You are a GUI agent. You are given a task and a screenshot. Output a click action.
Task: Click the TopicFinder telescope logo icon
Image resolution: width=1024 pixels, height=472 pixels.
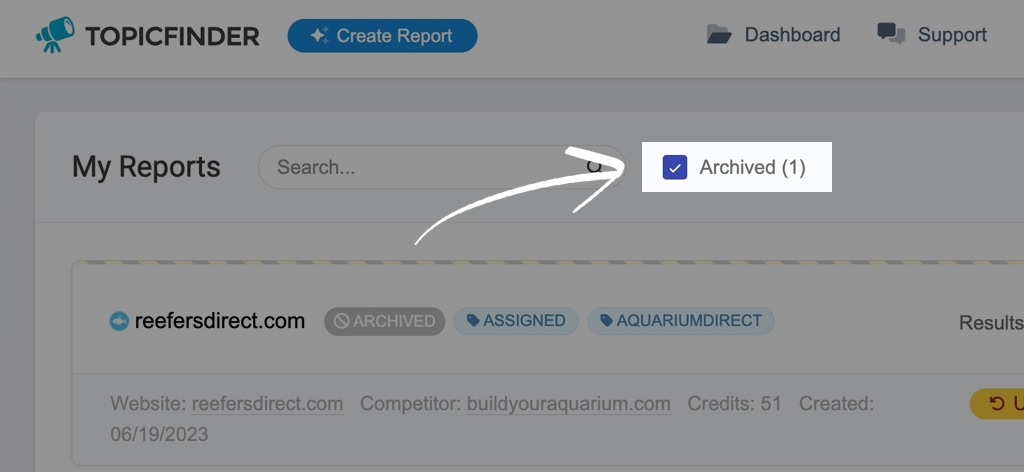click(x=55, y=35)
